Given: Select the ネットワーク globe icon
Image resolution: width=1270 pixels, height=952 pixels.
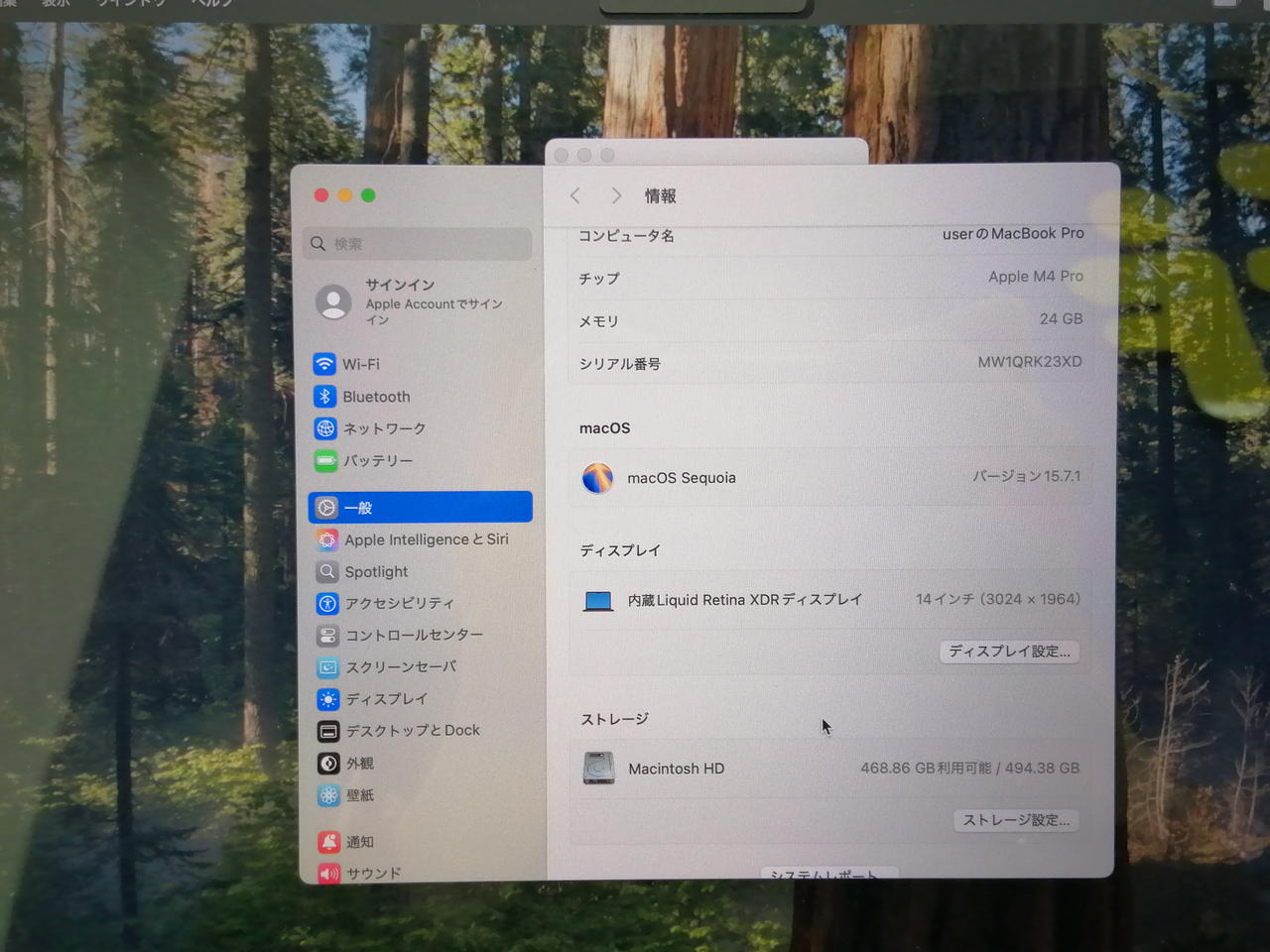Looking at the screenshot, I should point(325,428).
